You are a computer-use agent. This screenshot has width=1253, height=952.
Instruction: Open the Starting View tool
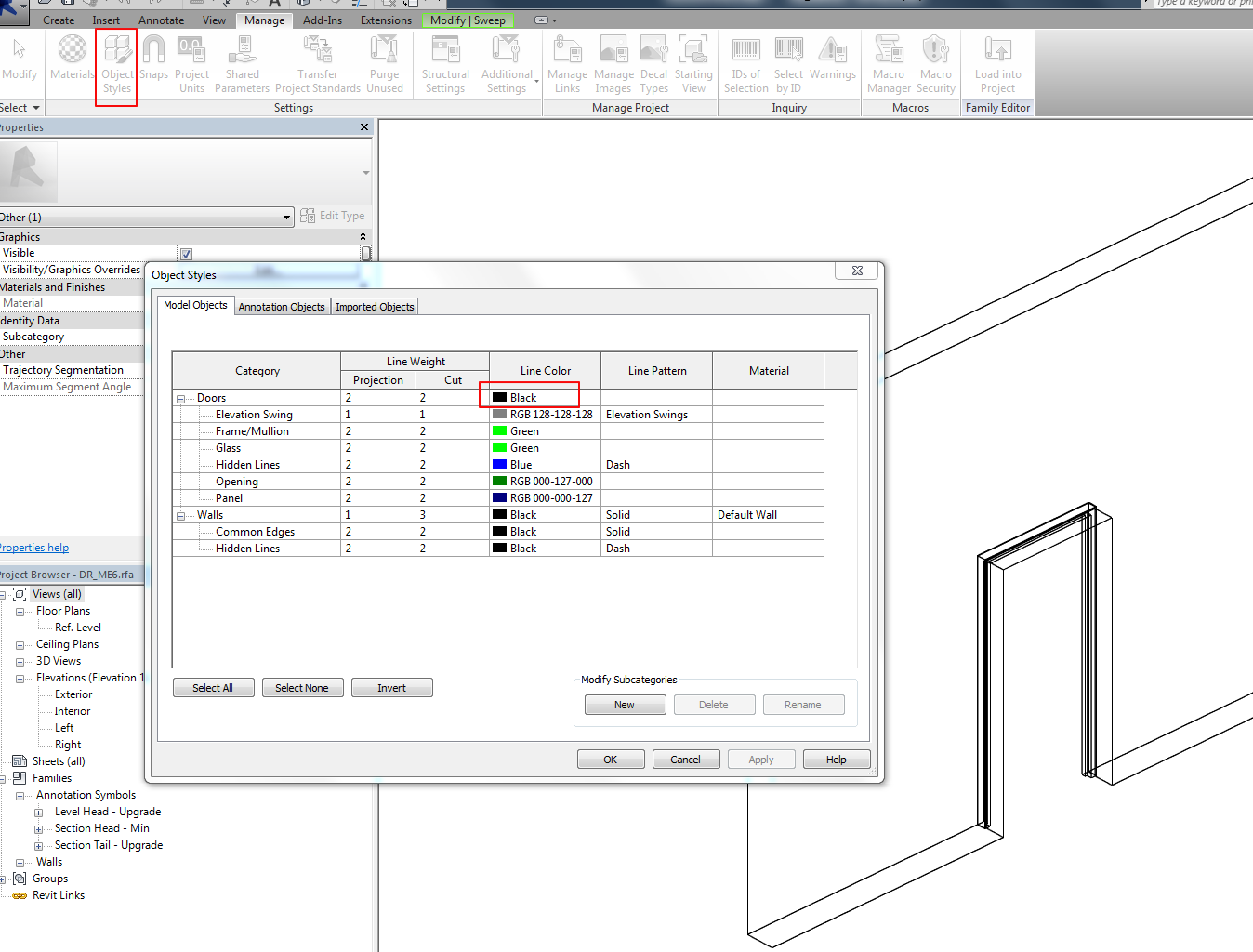click(693, 63)
